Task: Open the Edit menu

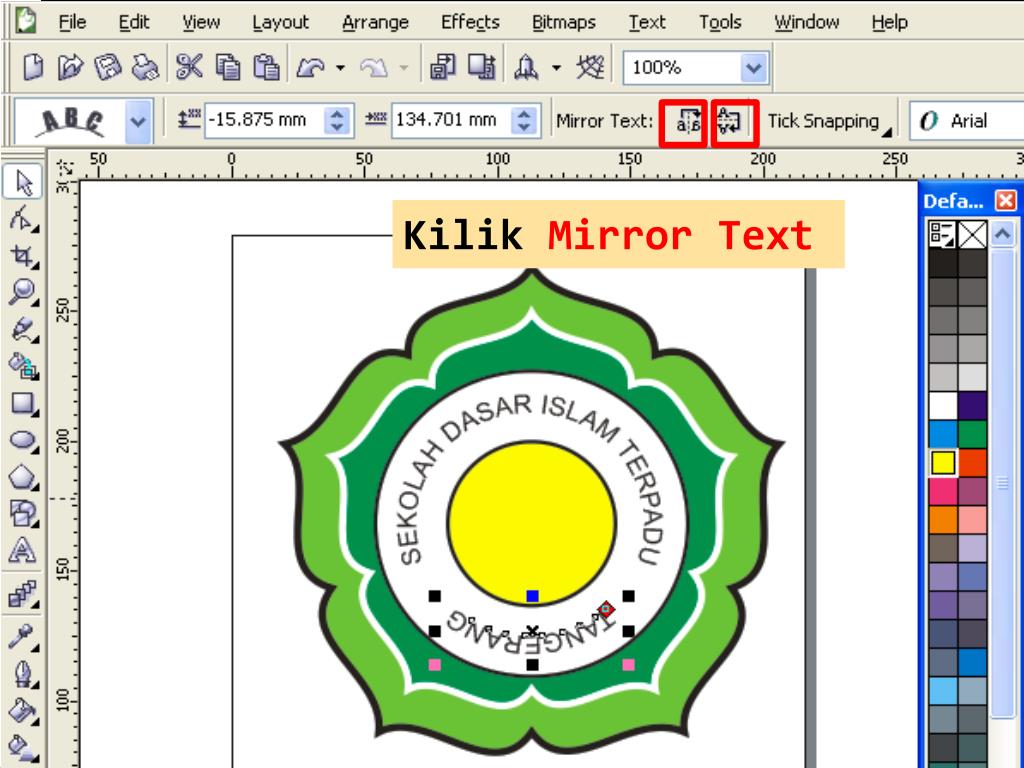Action: coord(134,22)
